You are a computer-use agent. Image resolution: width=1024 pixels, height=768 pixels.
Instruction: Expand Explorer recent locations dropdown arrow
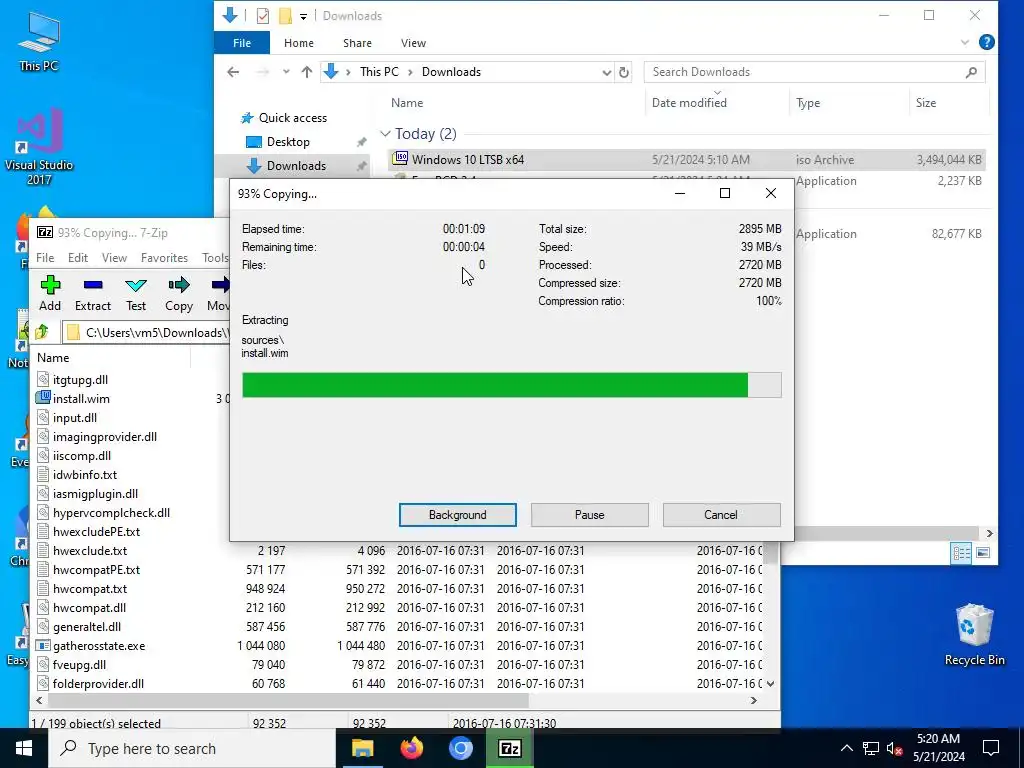tap(285, 72)
